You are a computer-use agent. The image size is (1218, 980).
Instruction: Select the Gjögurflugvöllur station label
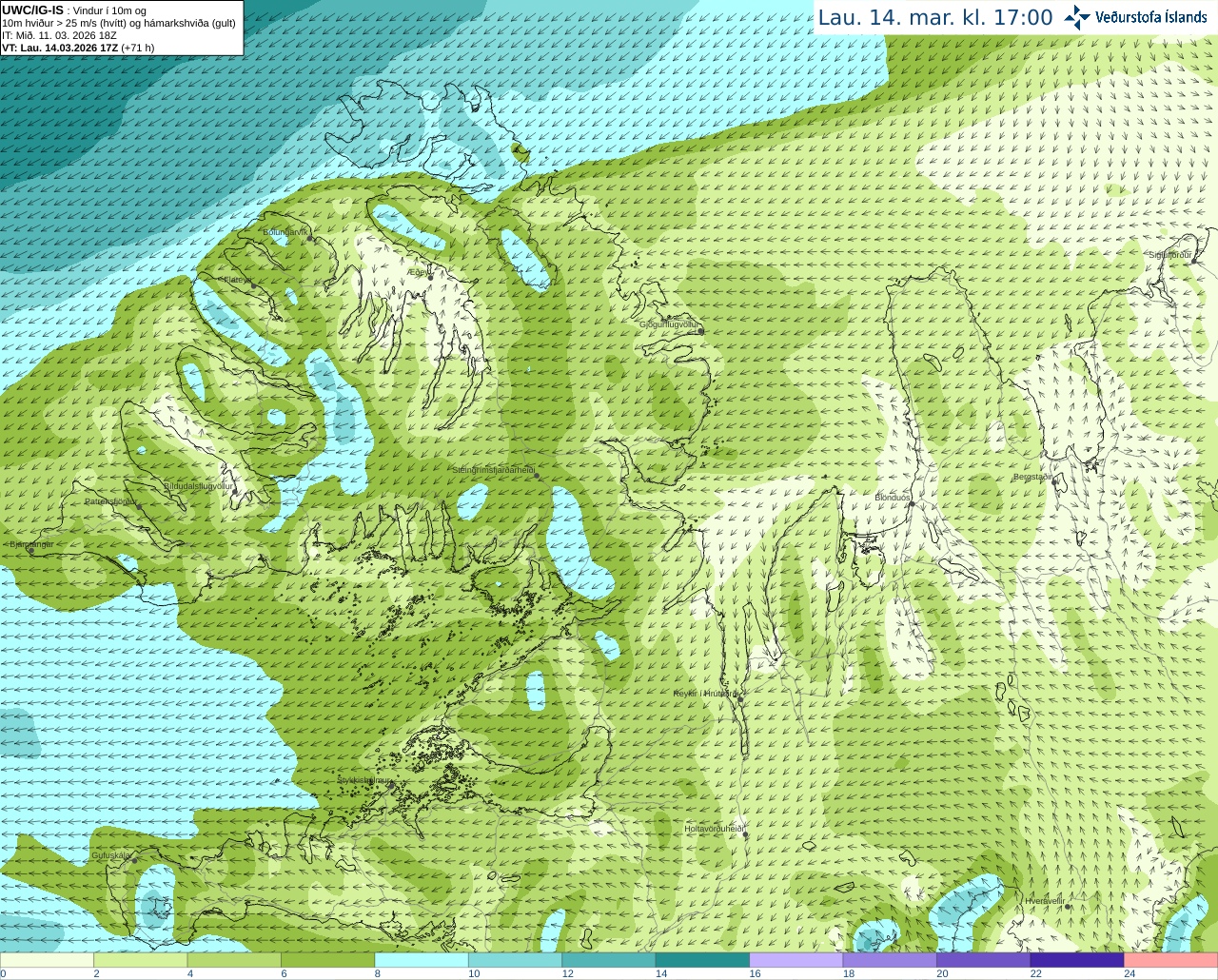[x=670, y=324]
